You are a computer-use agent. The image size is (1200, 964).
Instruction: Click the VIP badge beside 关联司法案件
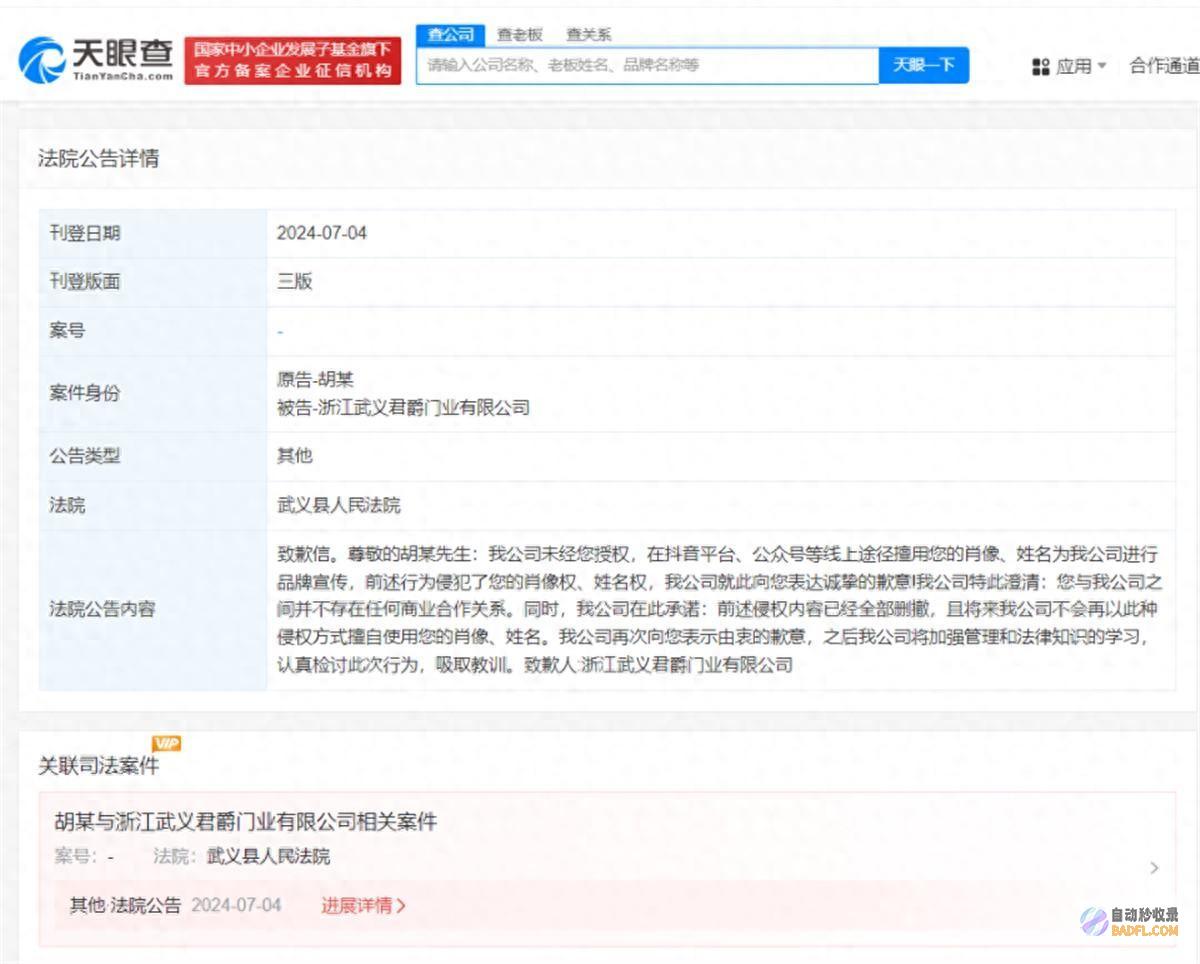pyautogui.click(x=166, y=744)
